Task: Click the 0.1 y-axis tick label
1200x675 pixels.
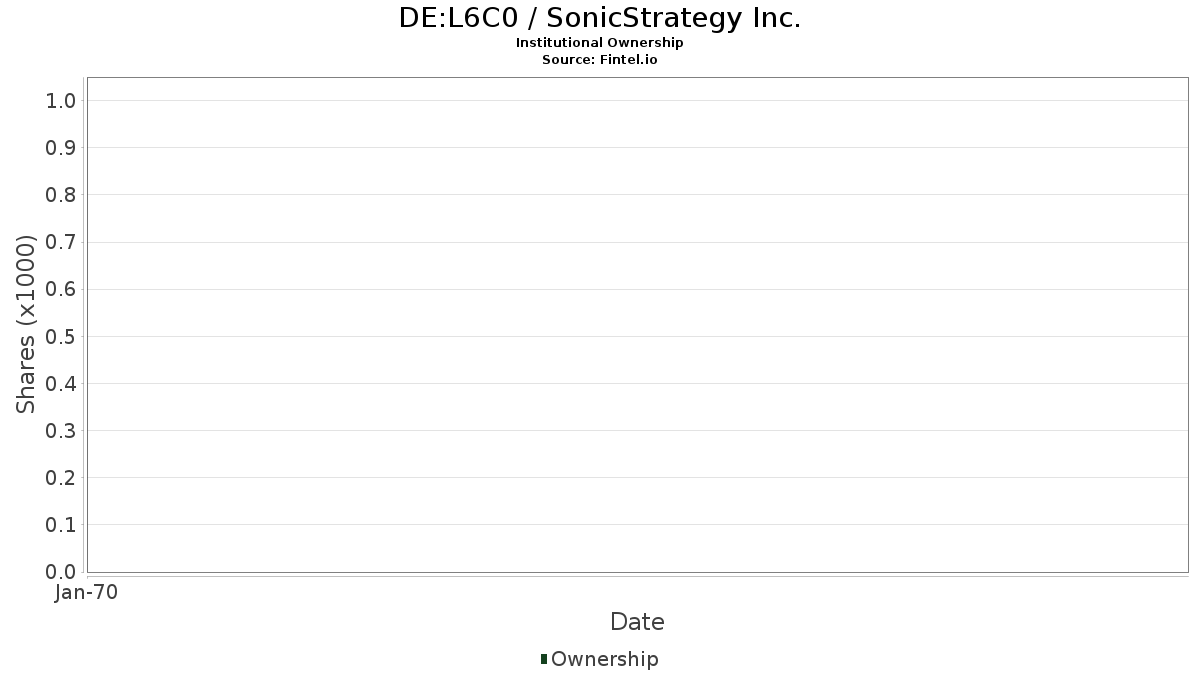Action: point(61,525)
